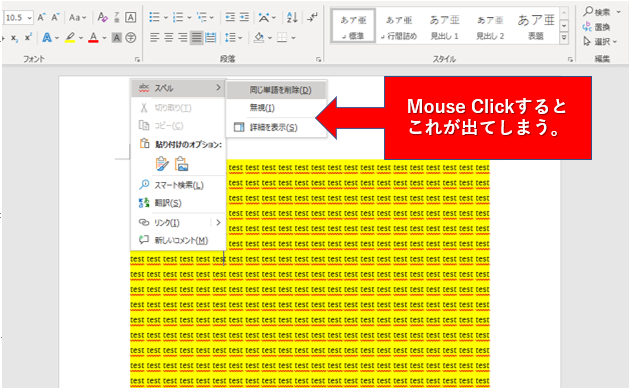The width and height of the screenshot is (629, 388).
Task: Toggle the superscript button
Action: coord(28,38)
